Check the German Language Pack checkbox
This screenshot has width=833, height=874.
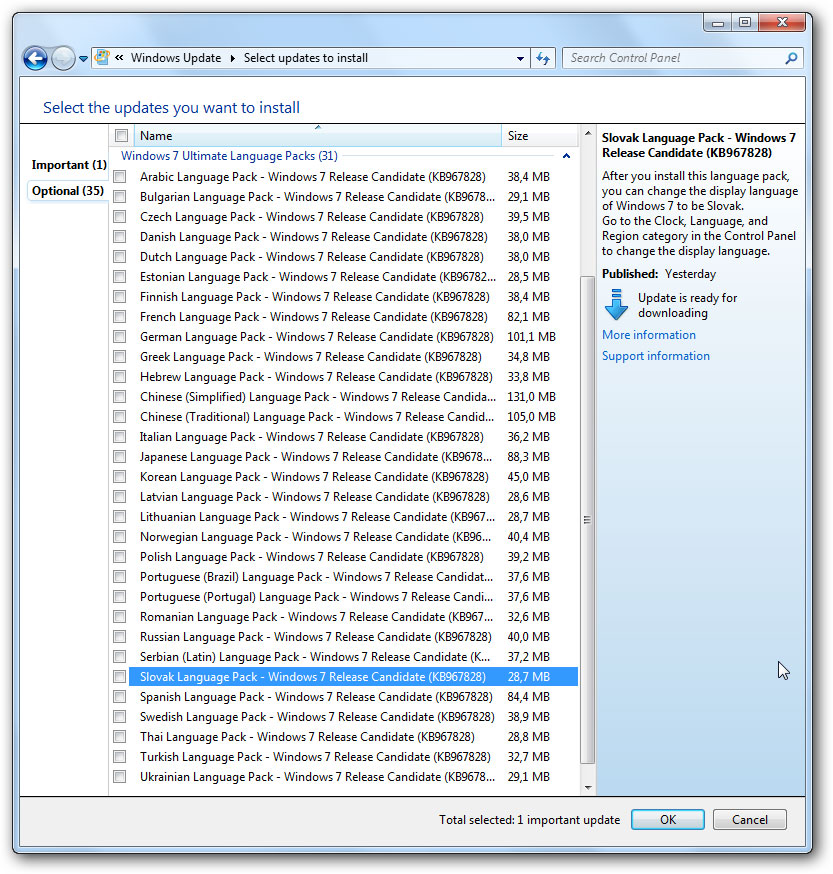[x=119, y=337]
